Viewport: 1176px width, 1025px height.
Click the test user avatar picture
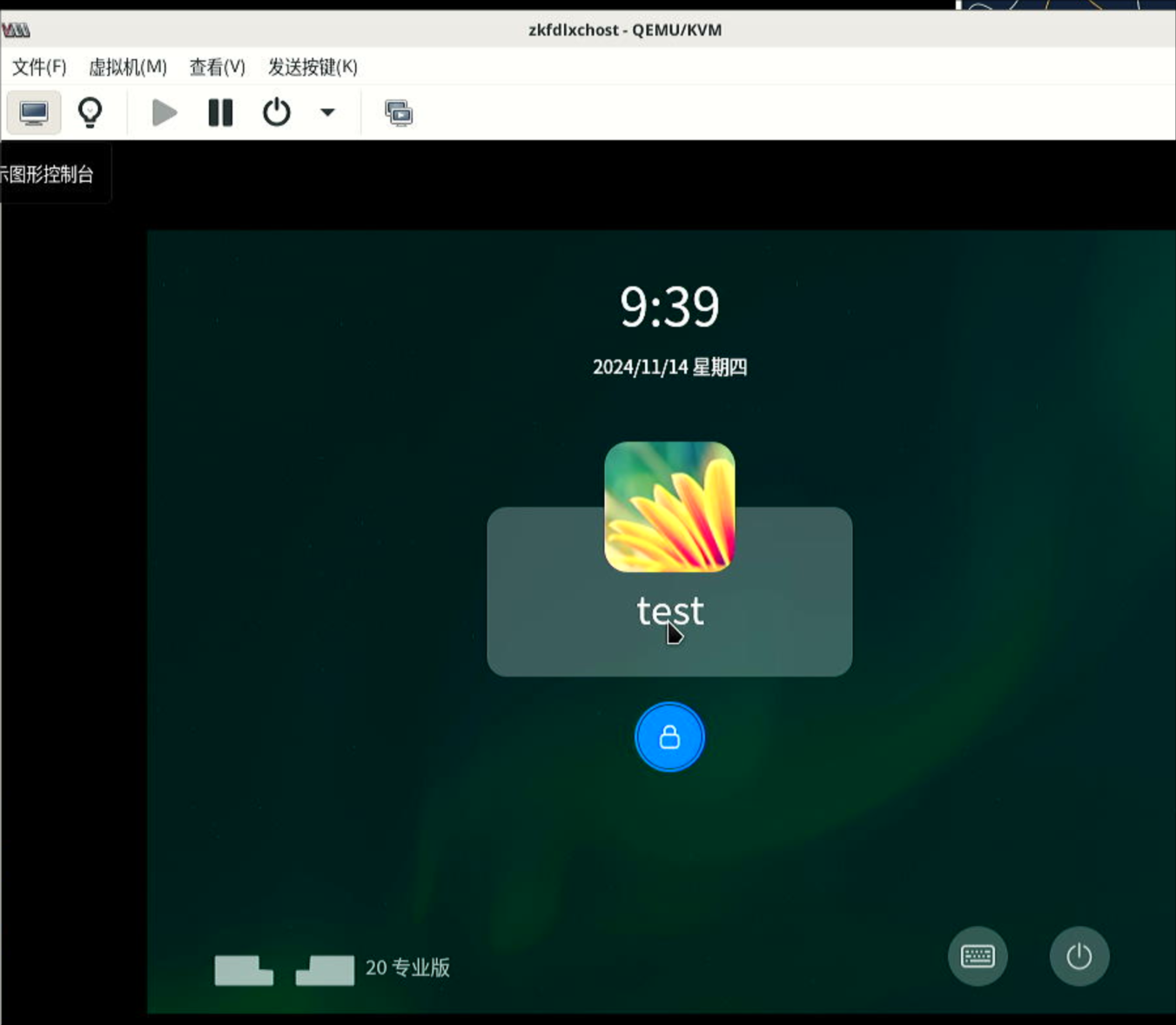669,507
